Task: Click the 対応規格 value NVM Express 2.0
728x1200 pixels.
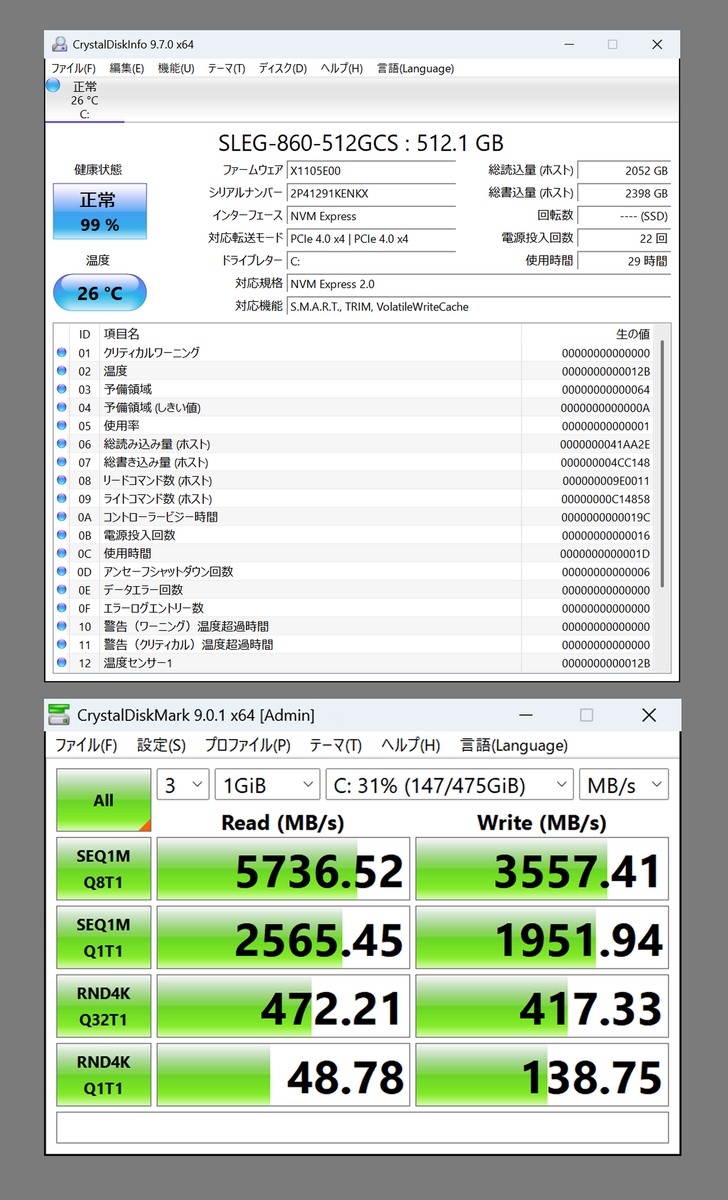Action: [478, 284]
